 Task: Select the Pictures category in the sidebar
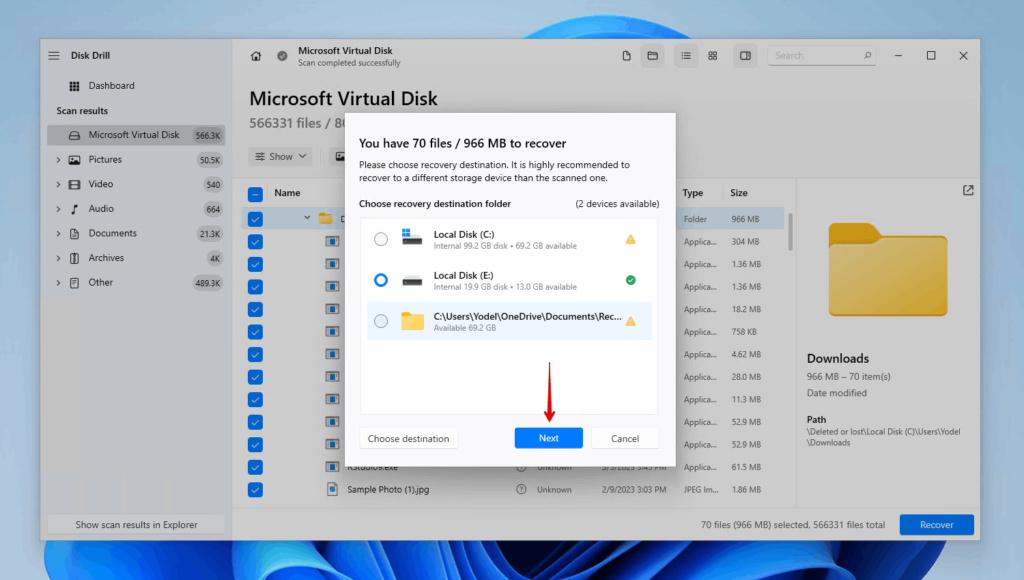click(x=104, y=159)
